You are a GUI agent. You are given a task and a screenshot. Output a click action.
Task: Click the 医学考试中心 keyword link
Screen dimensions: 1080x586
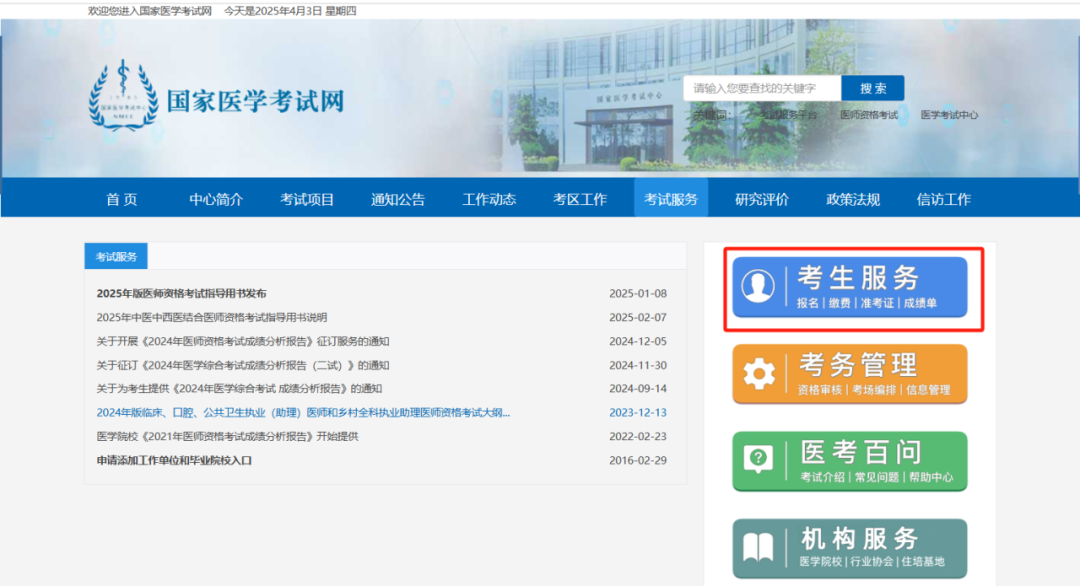(949, 115)
